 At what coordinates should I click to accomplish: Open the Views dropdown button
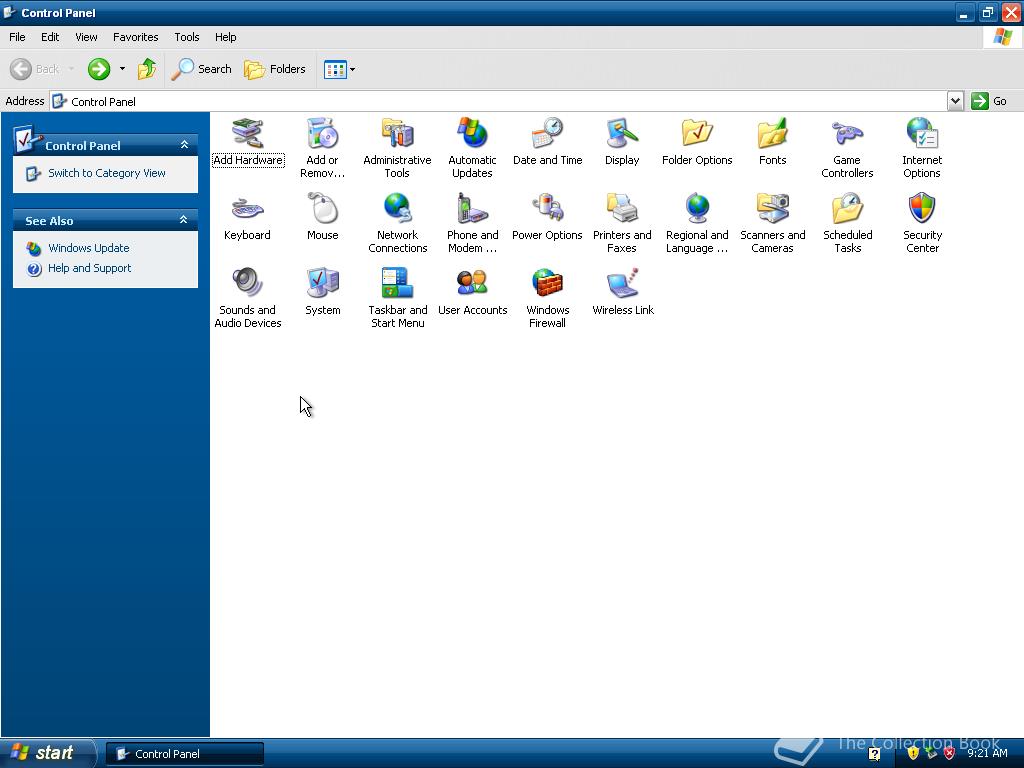click(340, 69)
